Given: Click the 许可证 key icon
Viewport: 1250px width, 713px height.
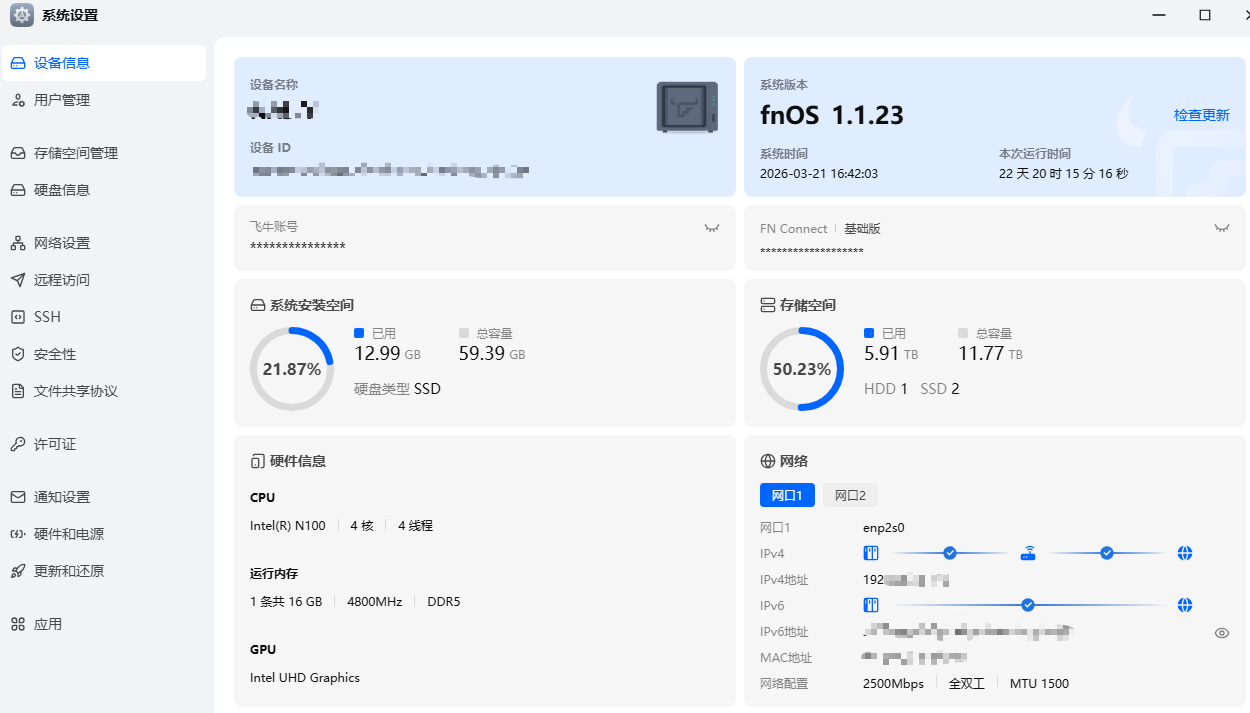Looking at the screenshot, I should [17, 444].
